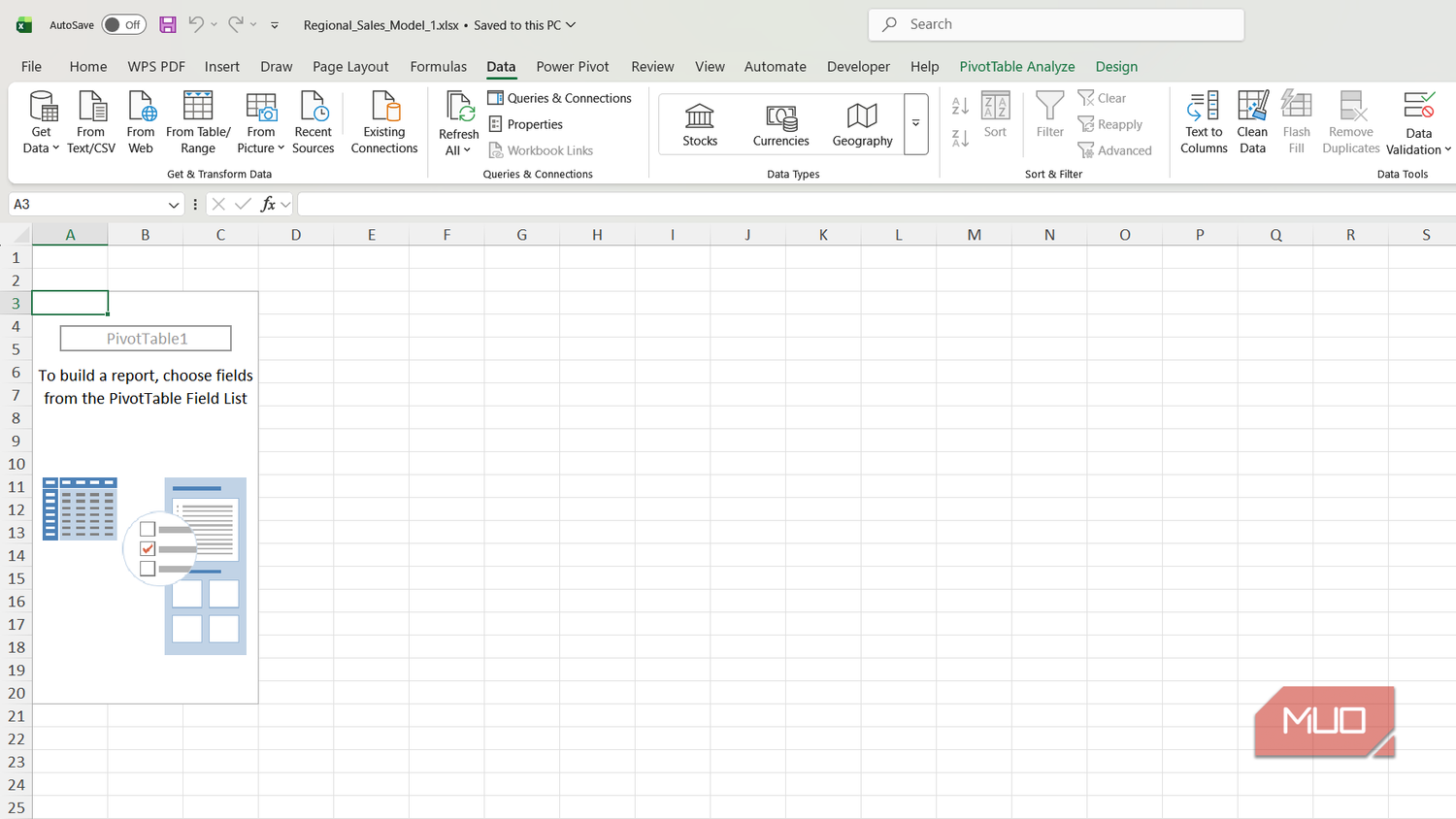This screenshot has width=1456, height=819.
Task: Select the Stocks data type
Action: (x=700, y=124)
